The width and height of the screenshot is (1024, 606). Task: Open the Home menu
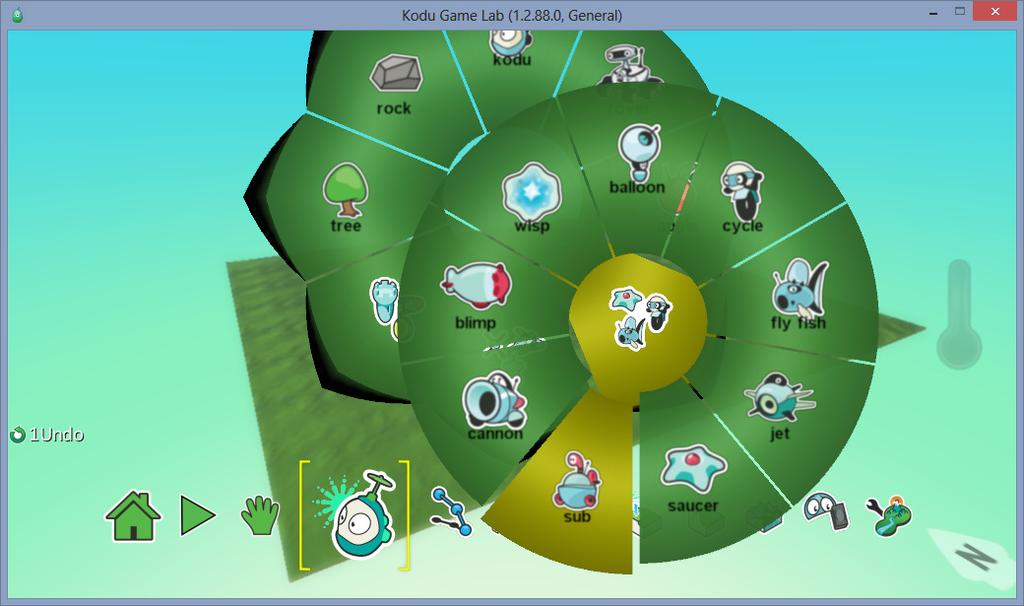point(133,515)
